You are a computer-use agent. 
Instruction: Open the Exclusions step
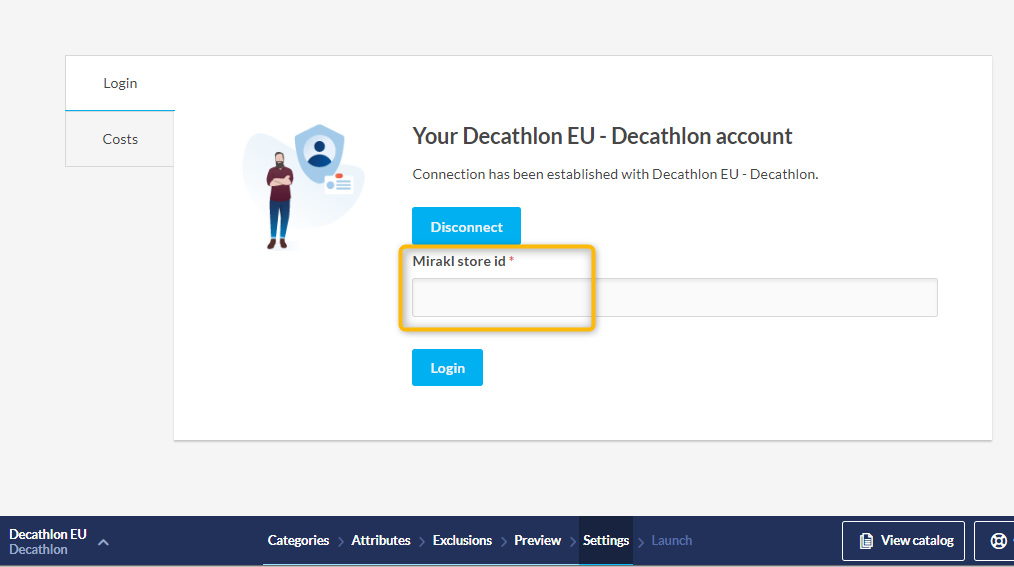point(462,540)
